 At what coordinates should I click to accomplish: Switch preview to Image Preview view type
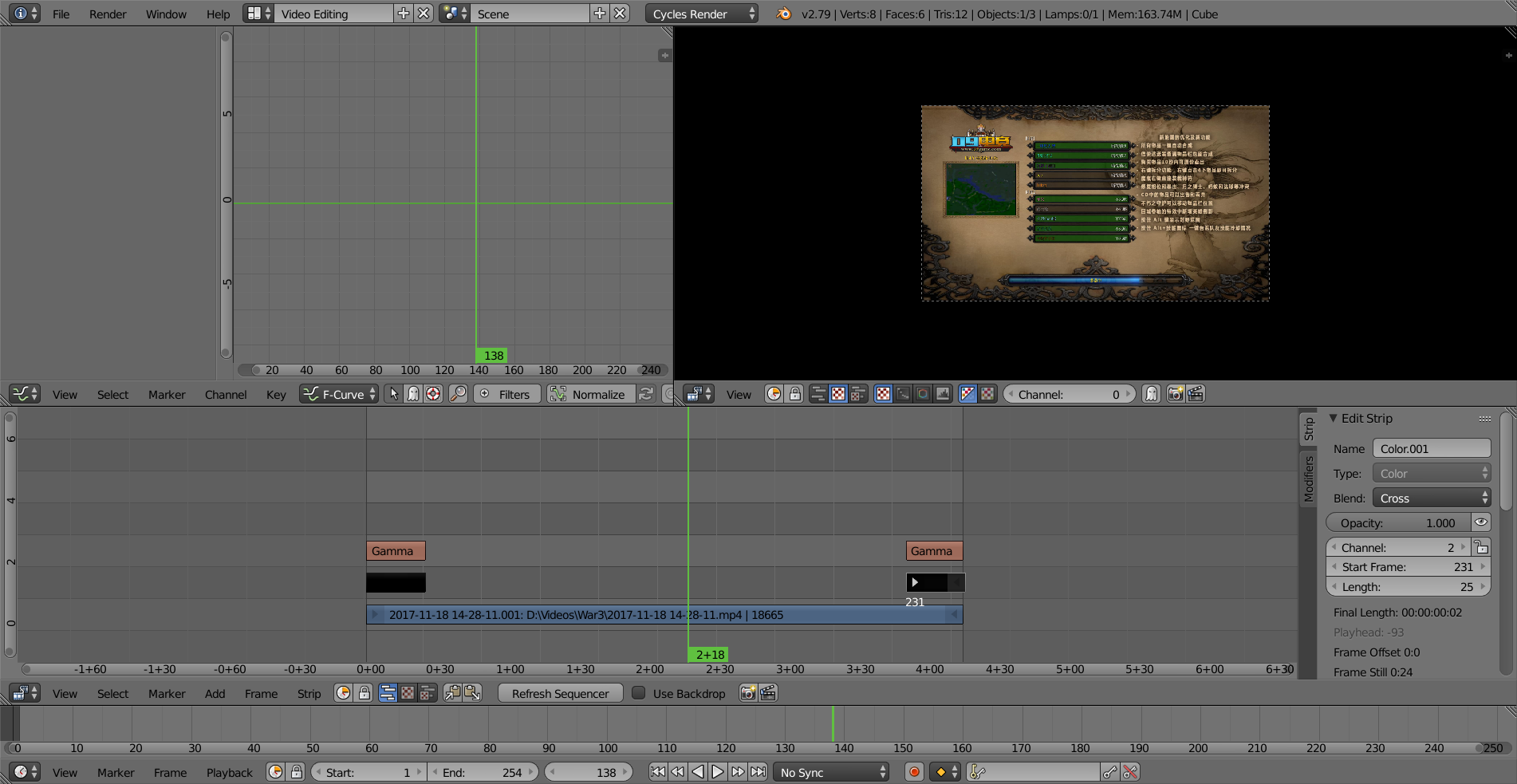point(838,394)
